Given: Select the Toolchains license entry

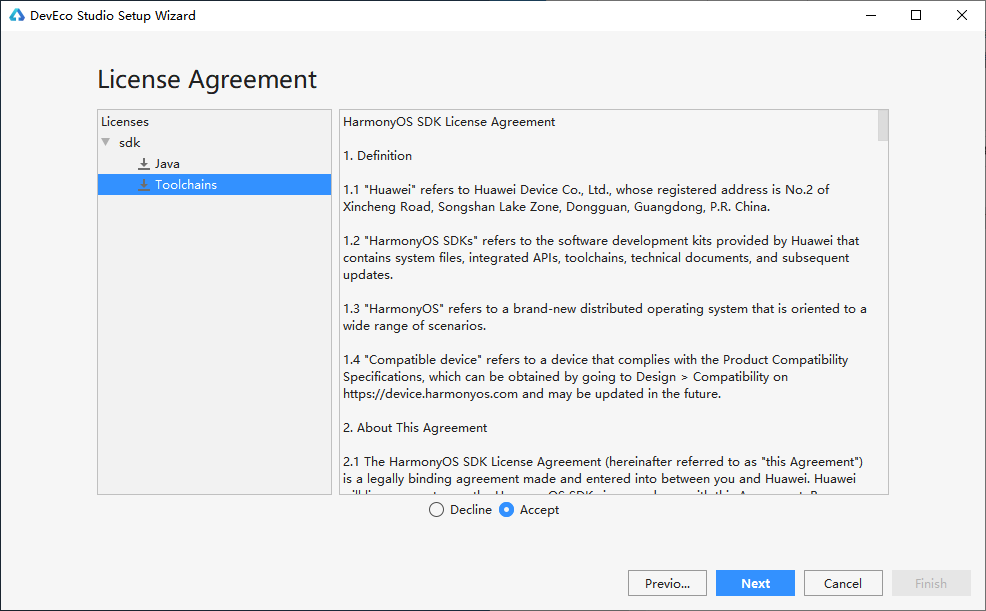Looking at the screenshot, I should [214, 185].
